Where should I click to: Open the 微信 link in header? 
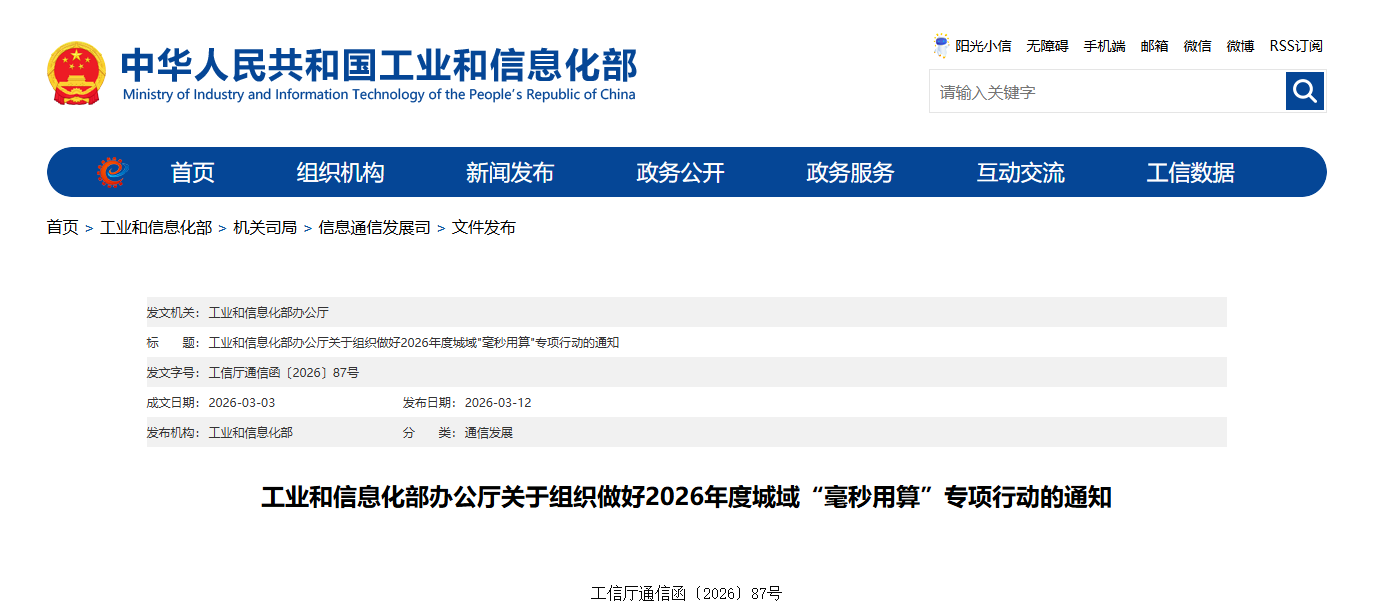click(x=1197, y=46)
